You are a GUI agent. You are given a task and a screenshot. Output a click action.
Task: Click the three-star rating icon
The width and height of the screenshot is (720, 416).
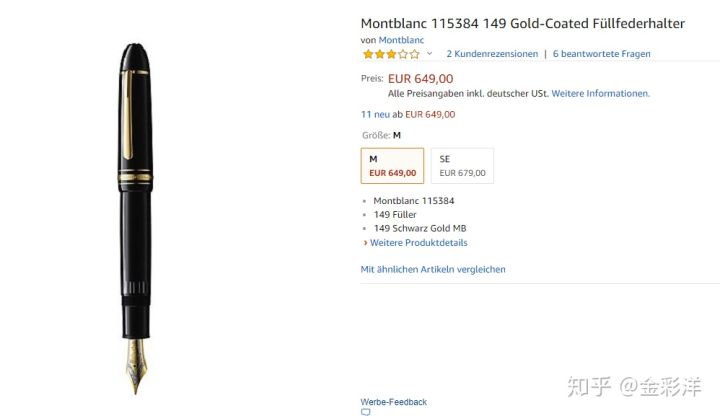[391, 54]
